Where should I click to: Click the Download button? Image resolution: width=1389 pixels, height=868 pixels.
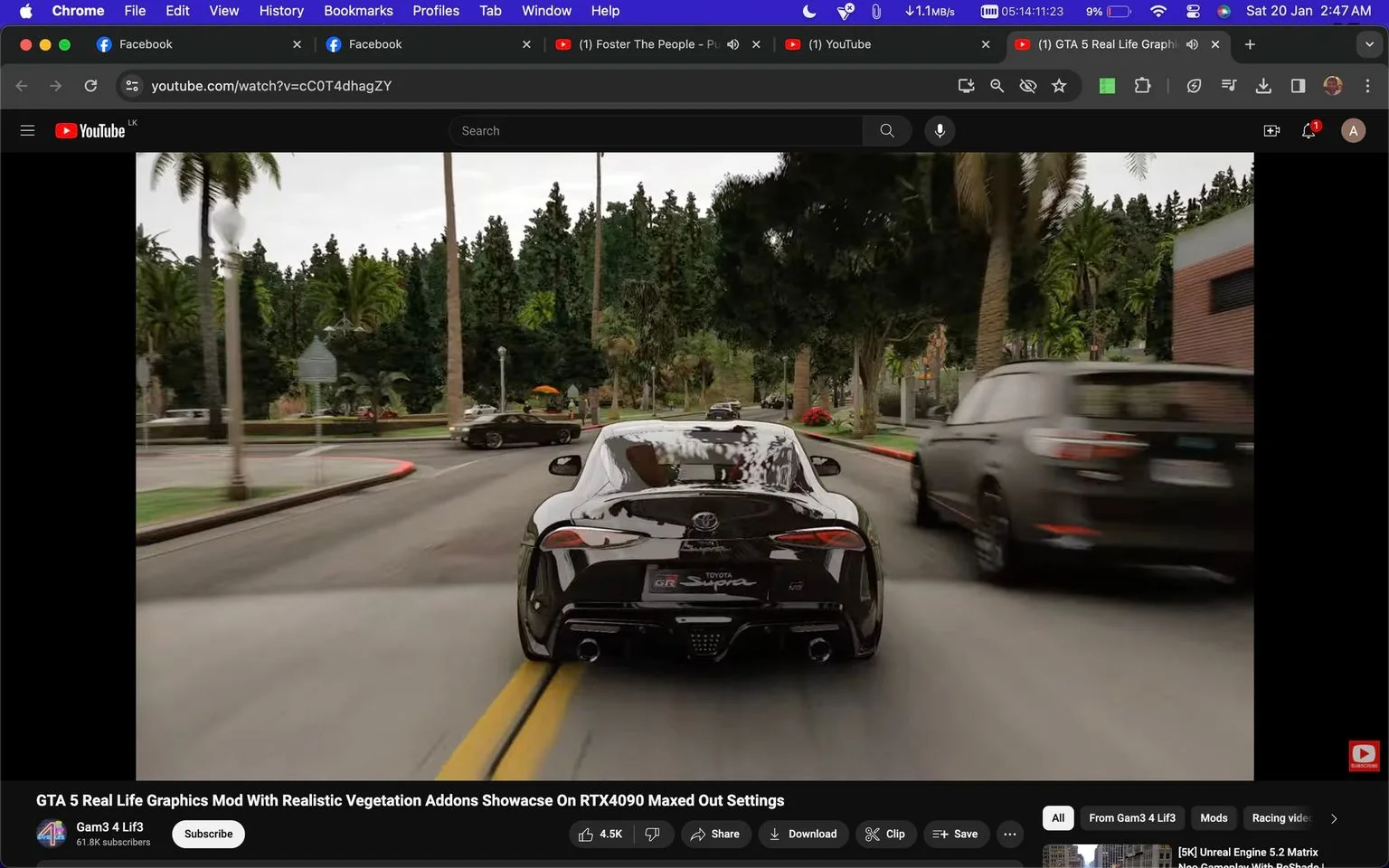pyautogui.click(x=803, y=835)
